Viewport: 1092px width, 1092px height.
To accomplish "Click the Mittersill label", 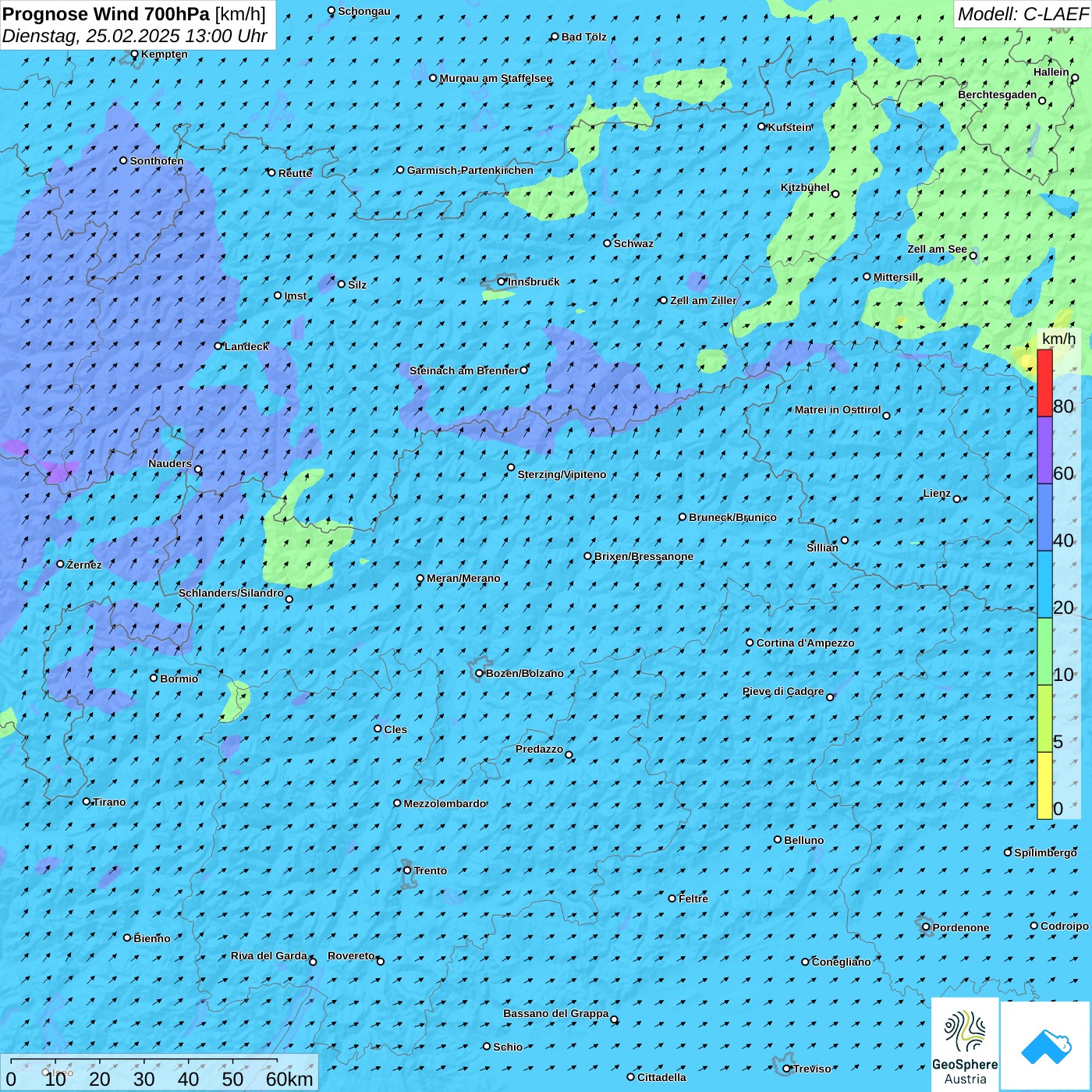I will [x=895, y=277].
